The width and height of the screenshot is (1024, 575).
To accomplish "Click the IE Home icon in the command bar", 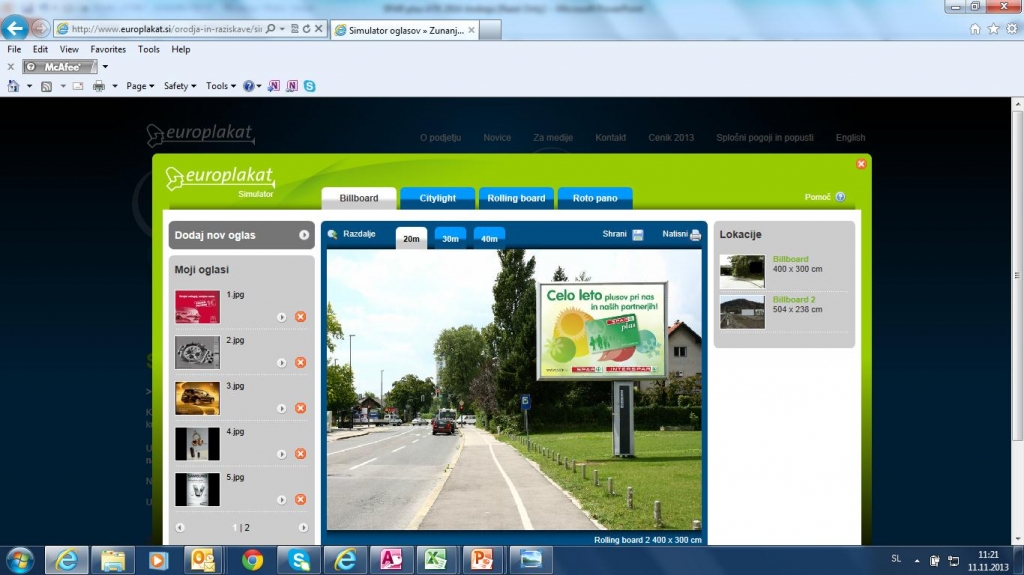I will pyautogui.click(x=14, y=86).
